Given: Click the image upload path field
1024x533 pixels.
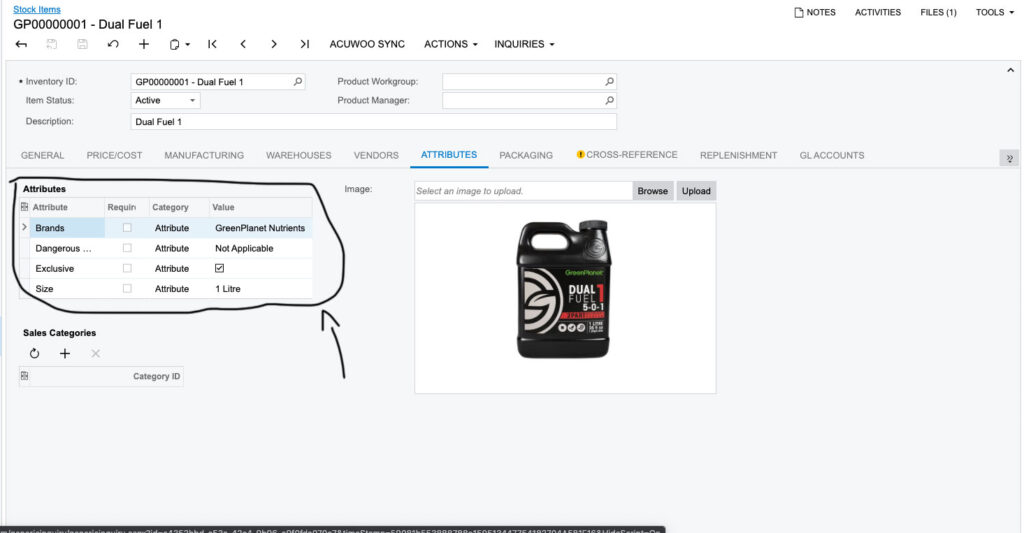Looking at the screenshot, I should click(523, 191).
